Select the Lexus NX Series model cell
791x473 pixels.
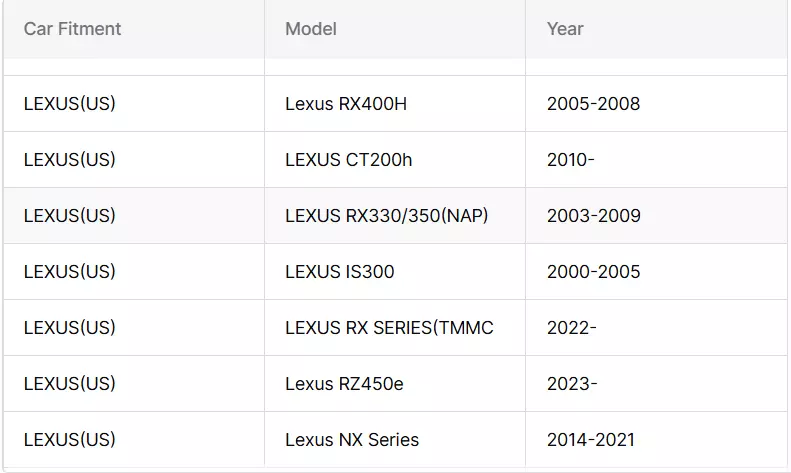tap(395, 440)
